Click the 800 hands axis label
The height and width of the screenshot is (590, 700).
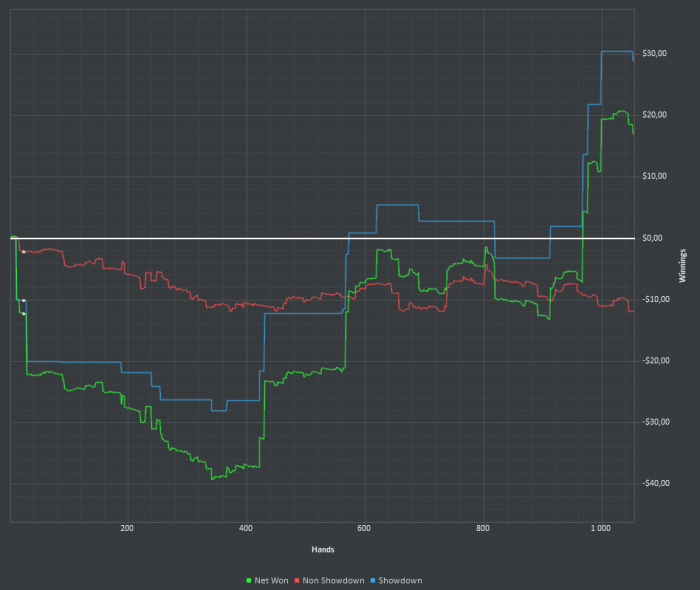point(483,528)
